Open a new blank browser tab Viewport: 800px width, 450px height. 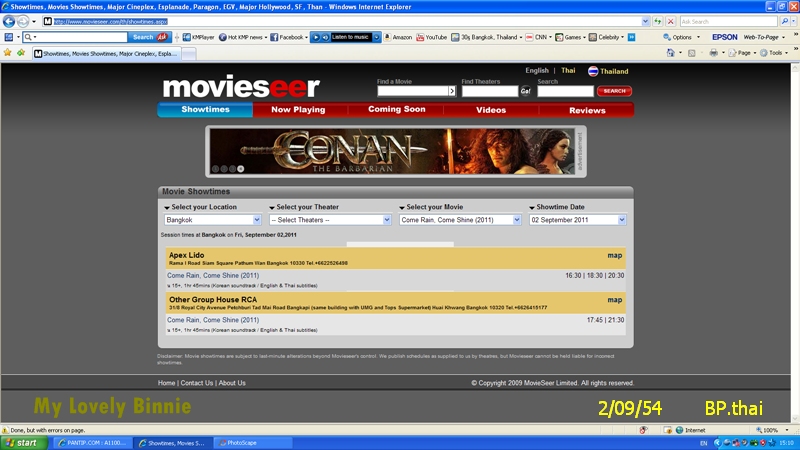[189, 54]
